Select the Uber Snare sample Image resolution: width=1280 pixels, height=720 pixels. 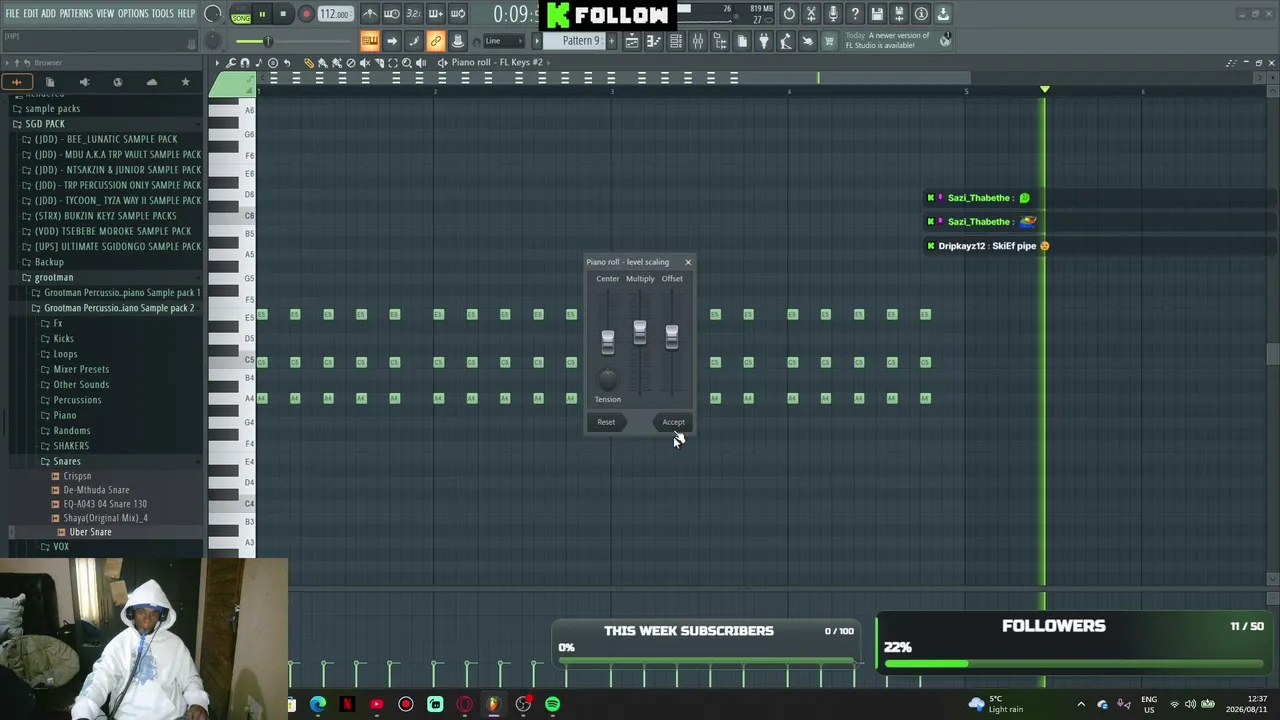click(x=90, y=532)
